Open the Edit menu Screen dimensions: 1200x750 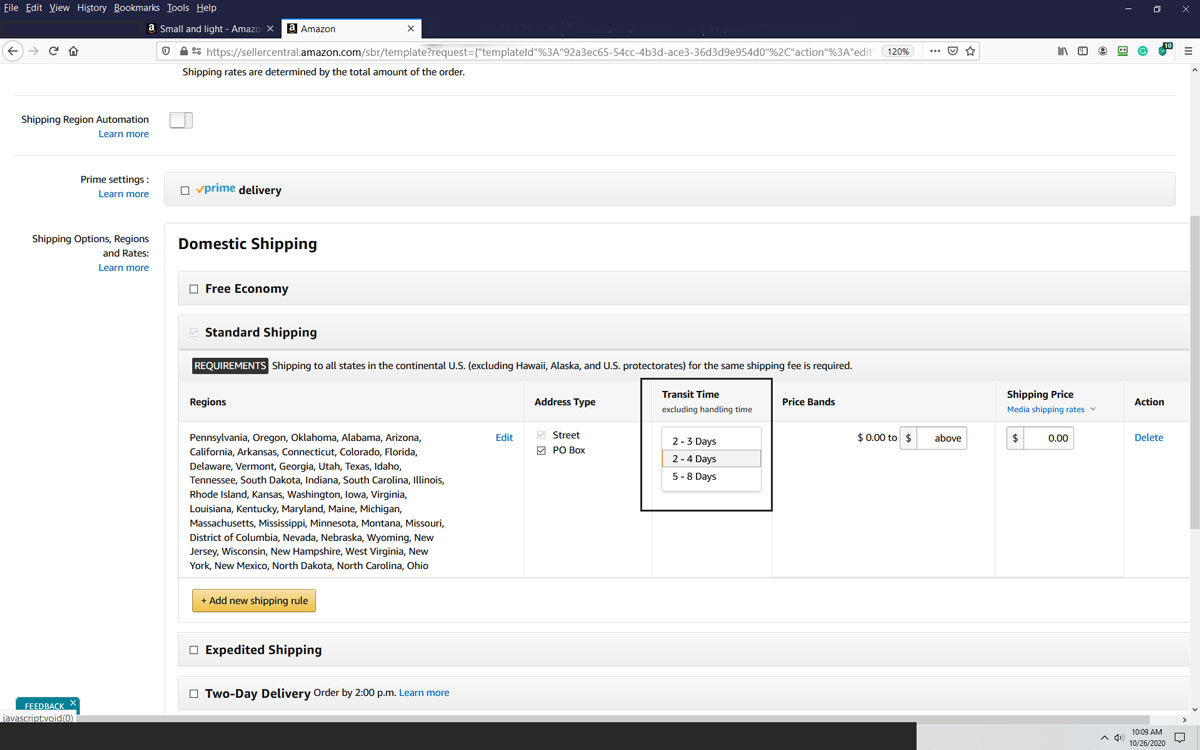[x=34, y=7]
